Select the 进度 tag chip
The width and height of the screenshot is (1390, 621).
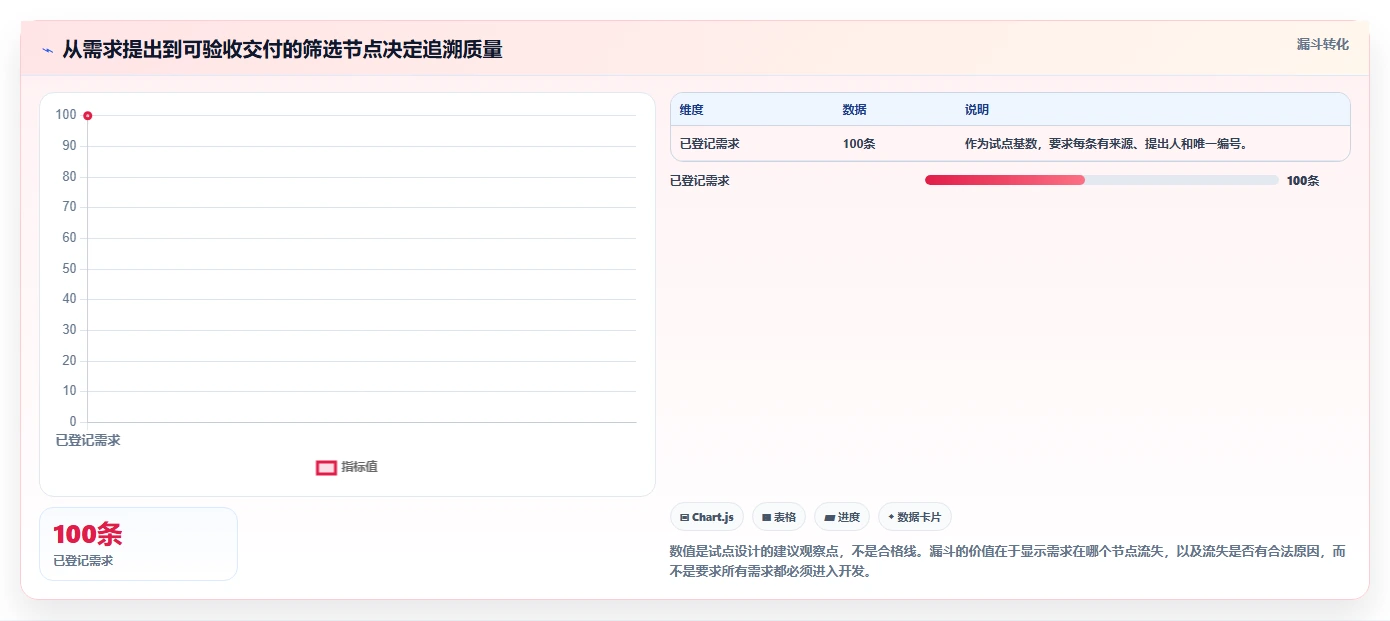pos(842,517)
